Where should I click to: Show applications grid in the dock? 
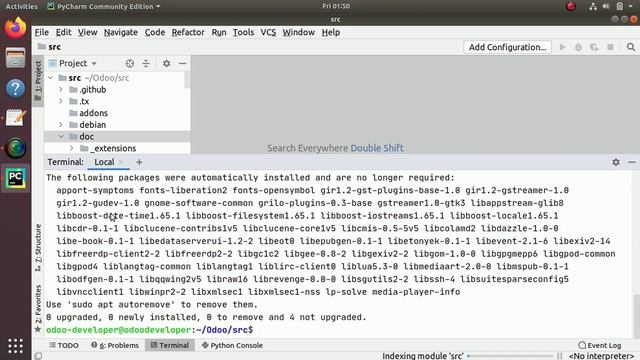click(16, 346)
